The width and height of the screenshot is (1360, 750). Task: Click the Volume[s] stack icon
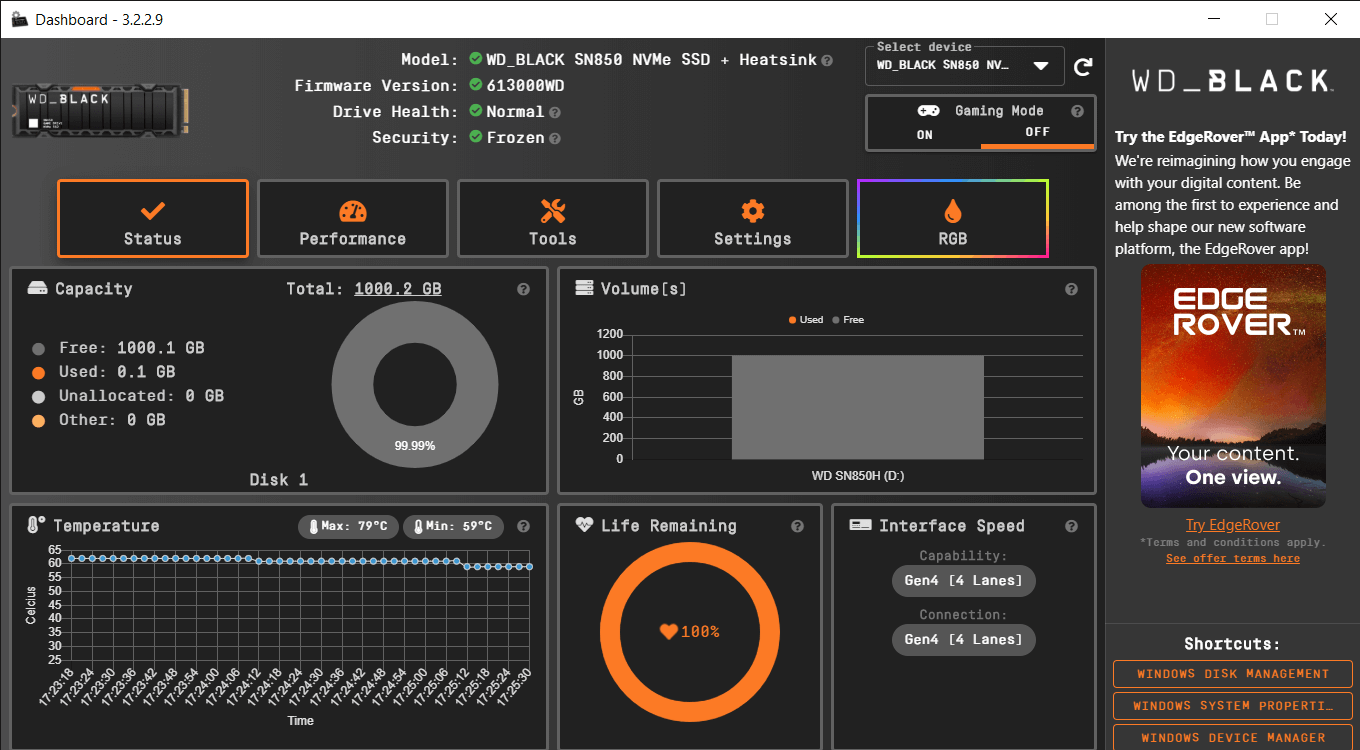point(585,288)
